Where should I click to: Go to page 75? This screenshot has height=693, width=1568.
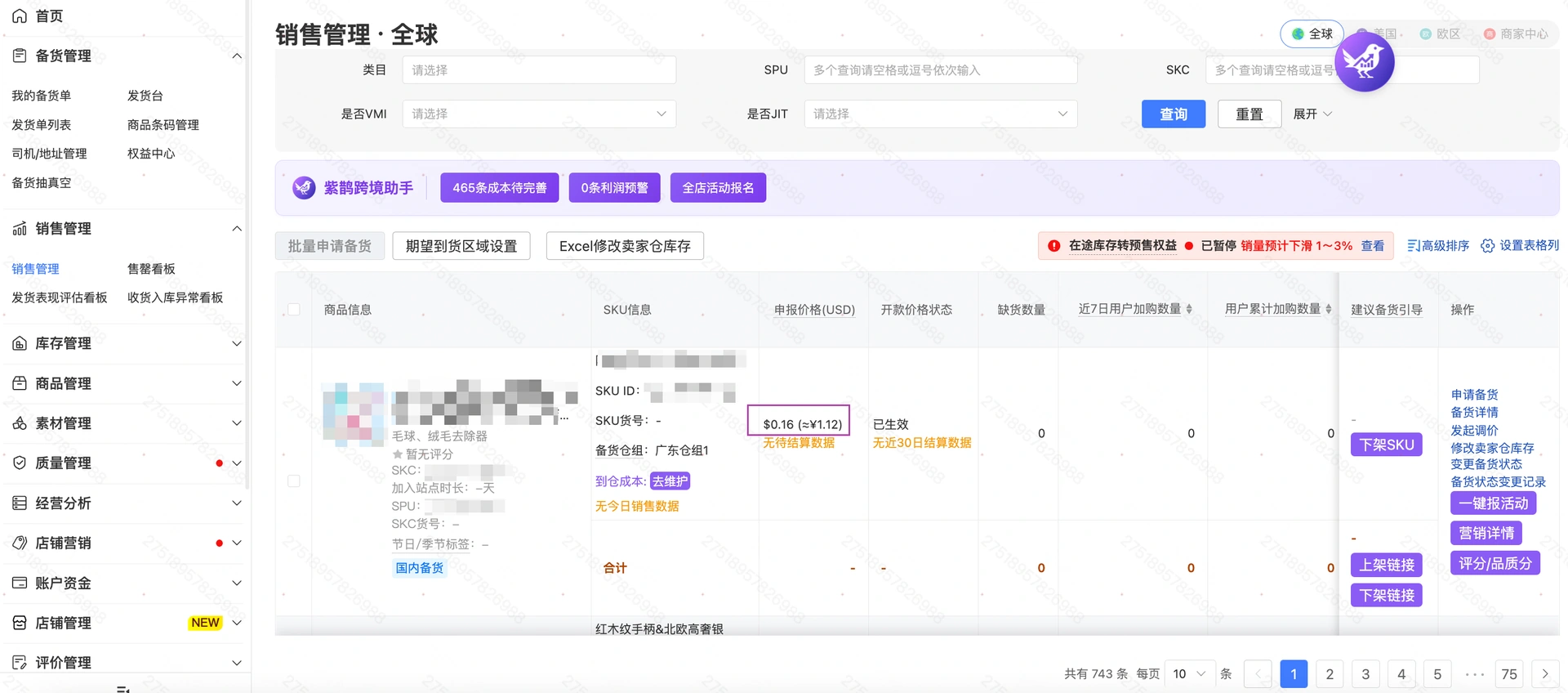click(1509, 673)
